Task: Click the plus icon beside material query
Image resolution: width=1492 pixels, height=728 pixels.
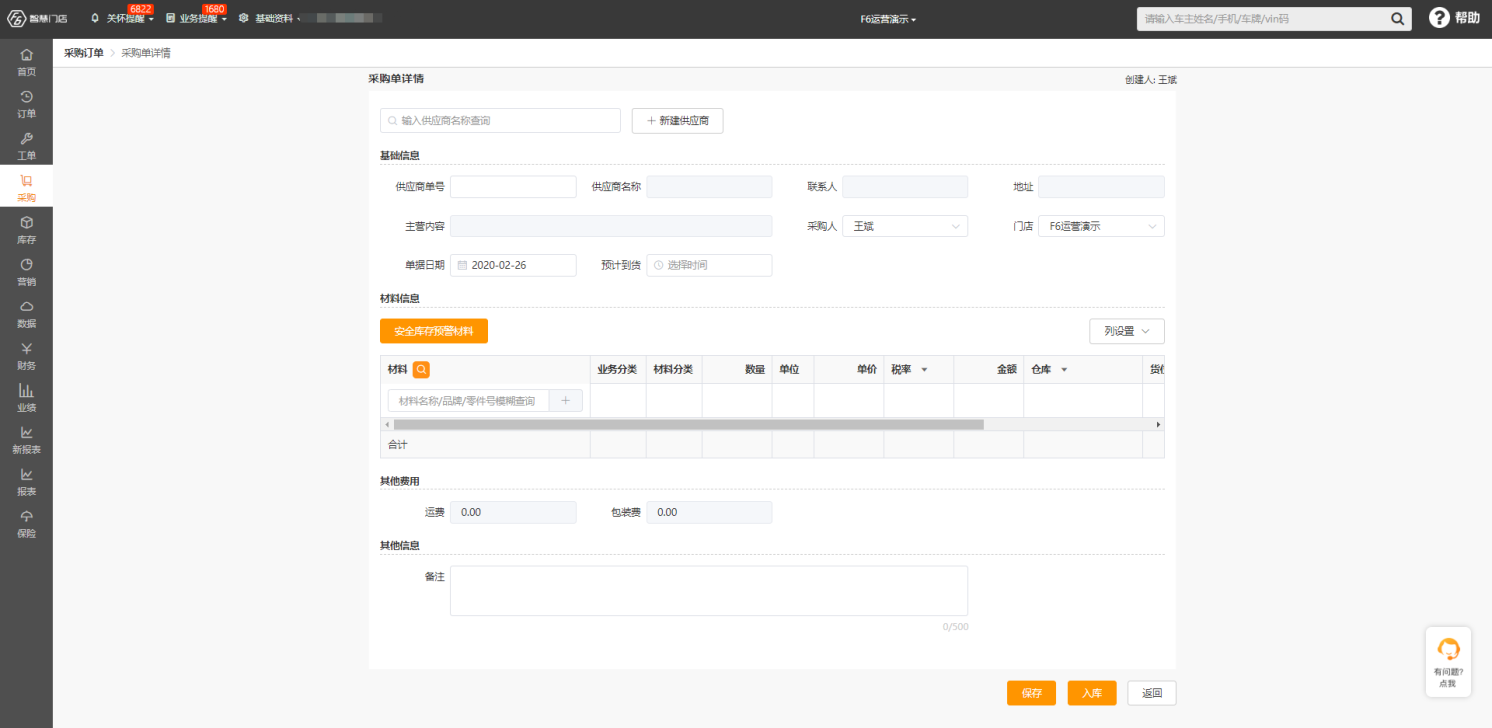Action: [x=565, y=400]
